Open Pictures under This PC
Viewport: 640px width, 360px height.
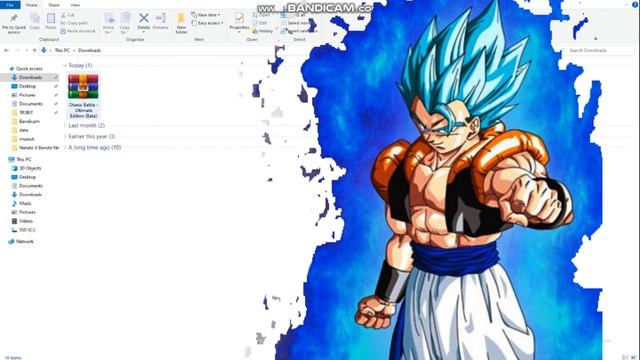click(x=27, y=212)
